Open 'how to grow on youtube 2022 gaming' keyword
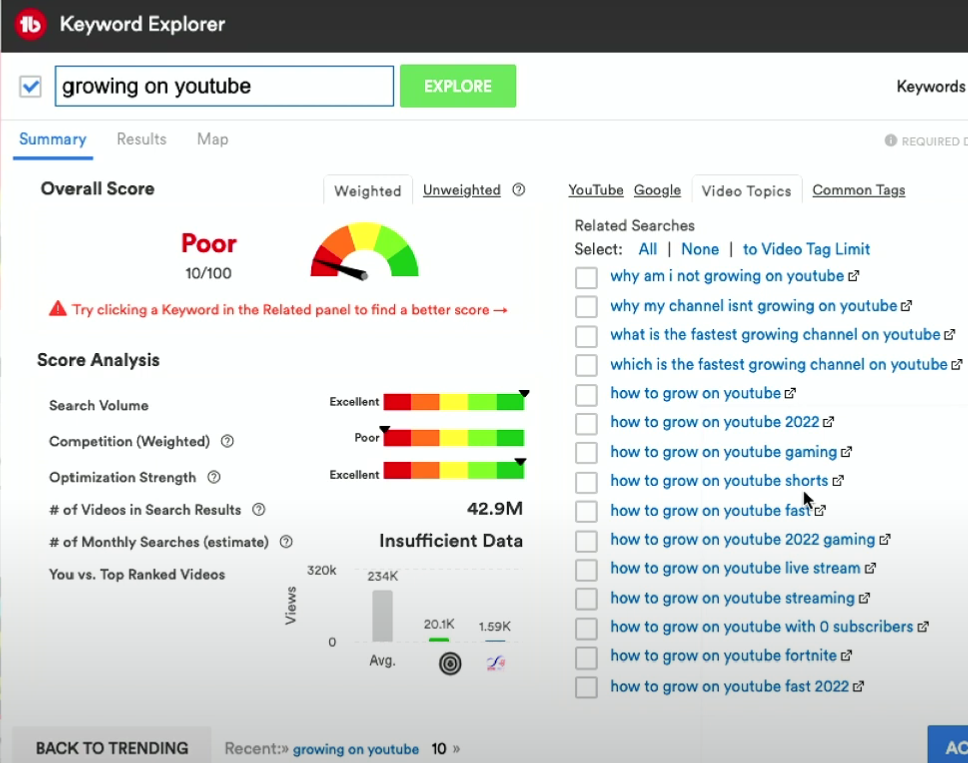This screenshot has height=763, width=968. 742,540
